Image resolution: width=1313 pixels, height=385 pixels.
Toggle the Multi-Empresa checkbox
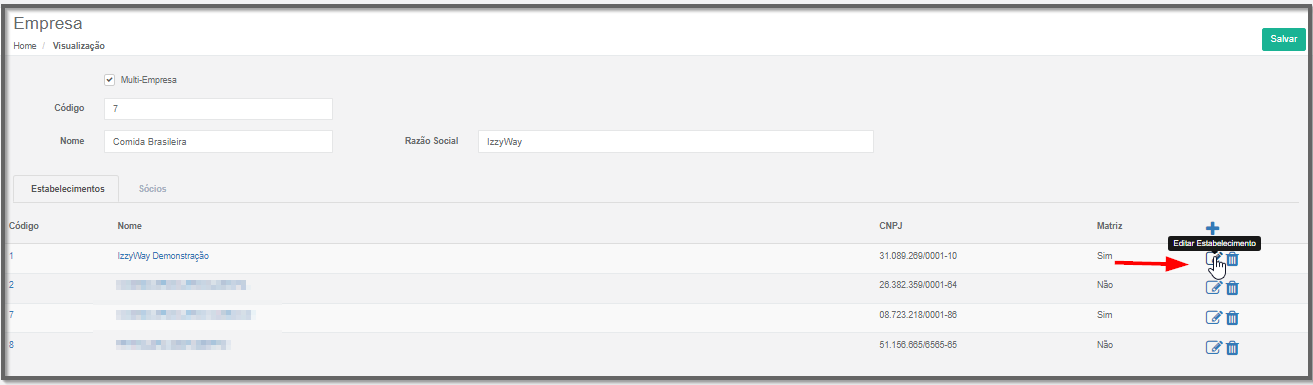(110, 80)
